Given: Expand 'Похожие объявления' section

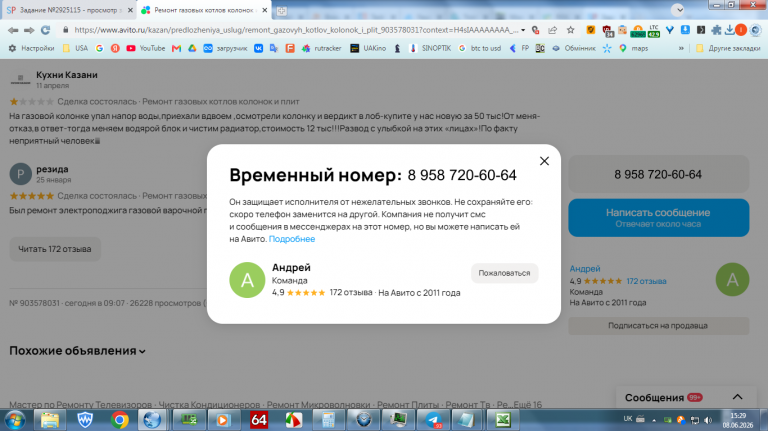Looking at the screenshot, I should 77,351.
